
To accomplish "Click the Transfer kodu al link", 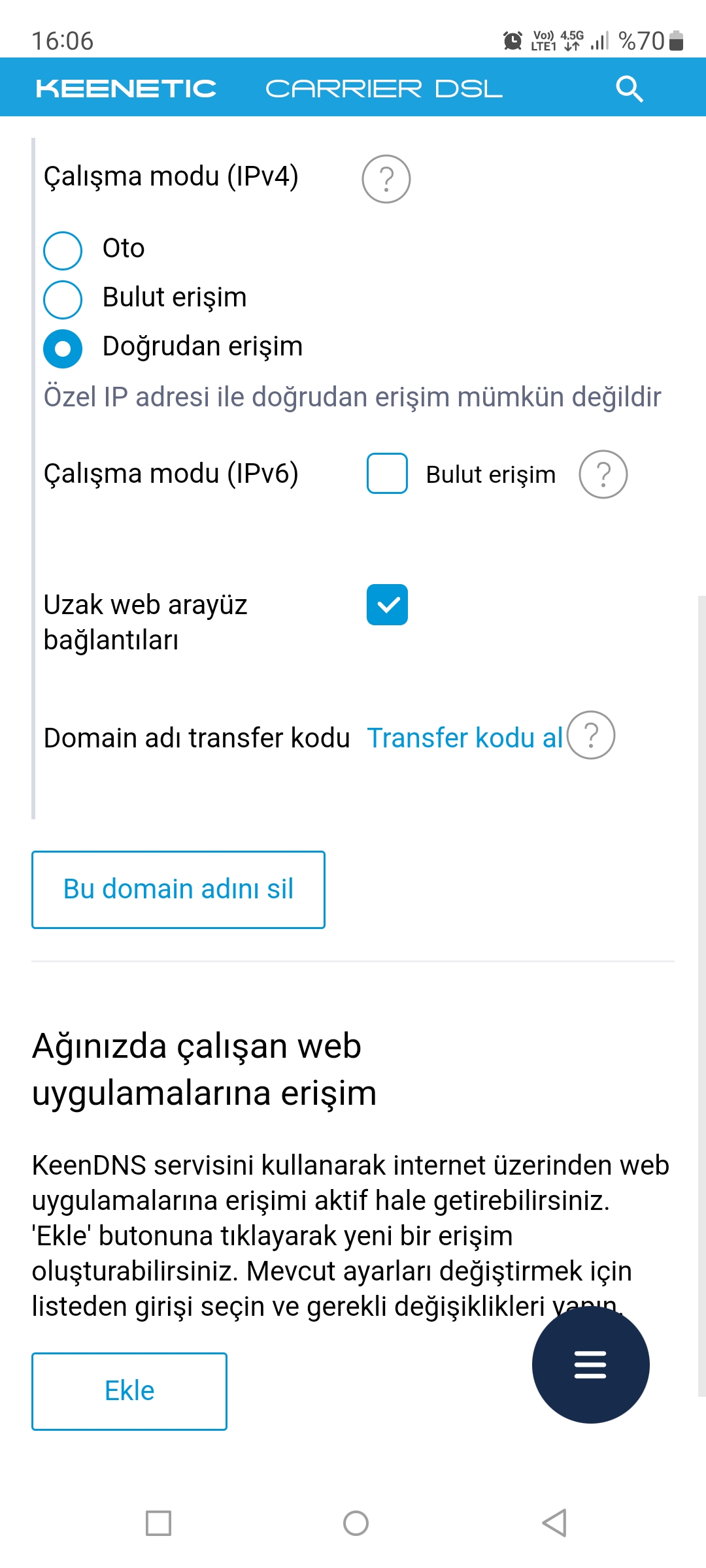I will pyautogui.click(x=465, y=738).
